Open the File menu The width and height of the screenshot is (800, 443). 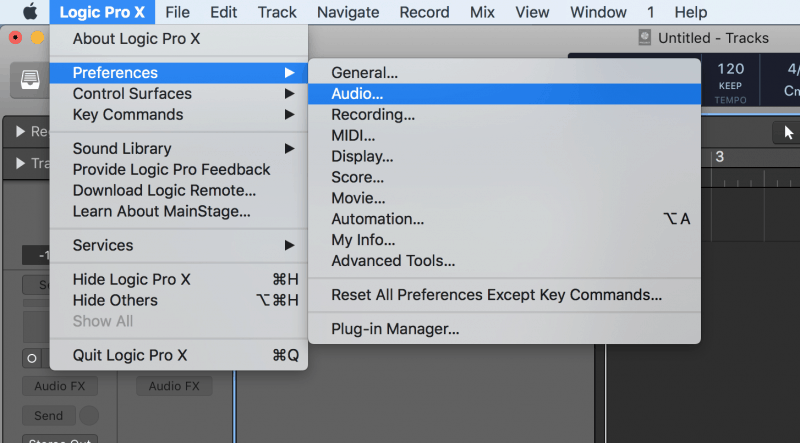[x=178, y=12]
